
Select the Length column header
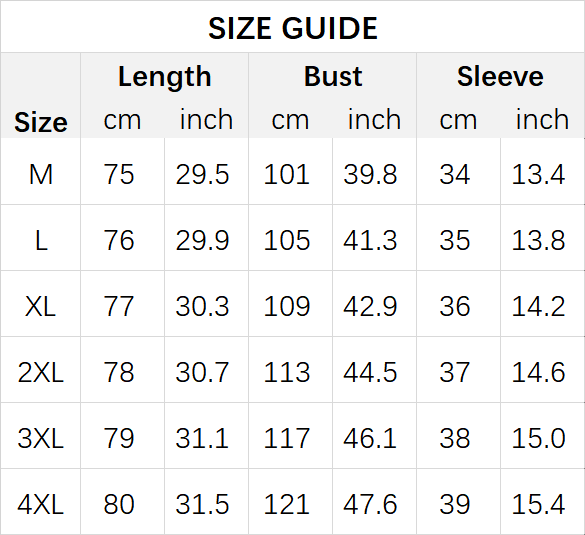click(x=165, y=77)
